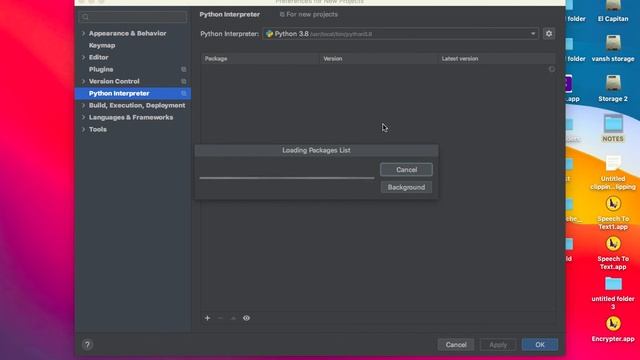Click the Loading Packages List progress bar
The image size is (640, 360).
pyautogui.click(x=287, y=178)
